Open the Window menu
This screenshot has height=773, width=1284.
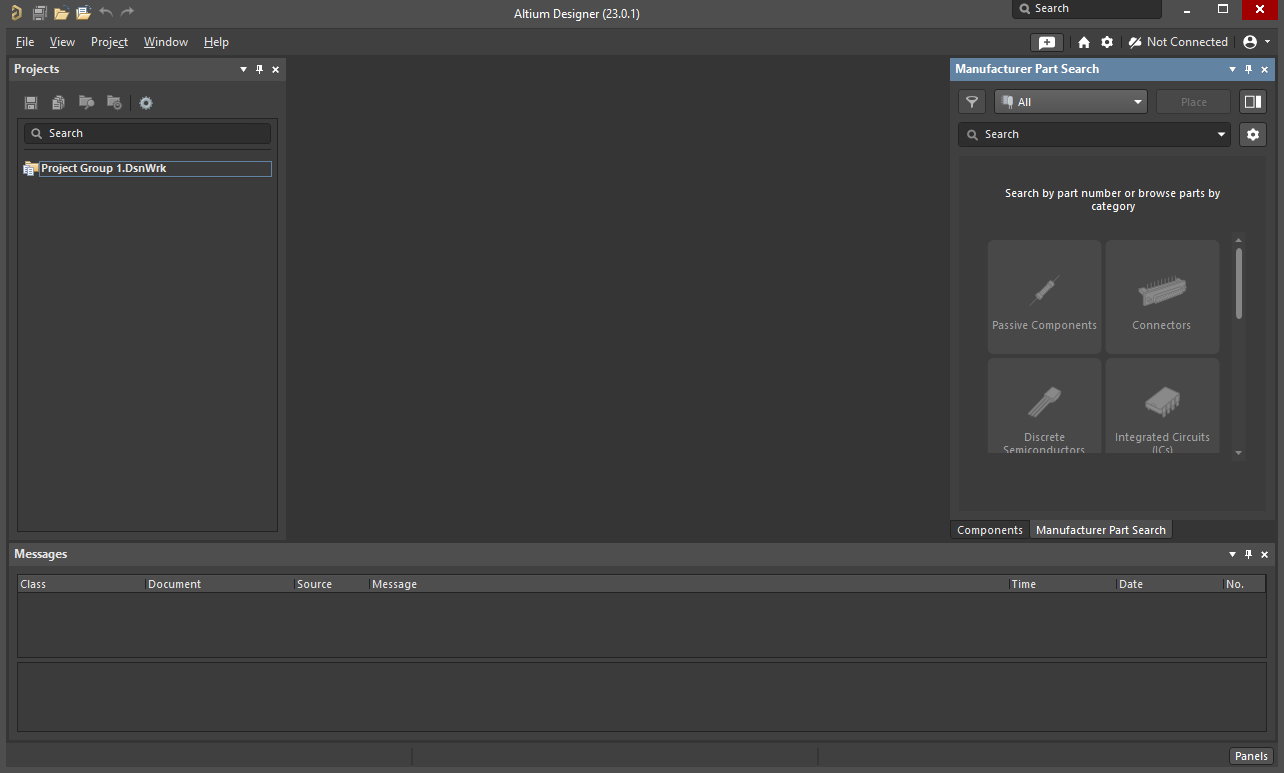point(166,42)
